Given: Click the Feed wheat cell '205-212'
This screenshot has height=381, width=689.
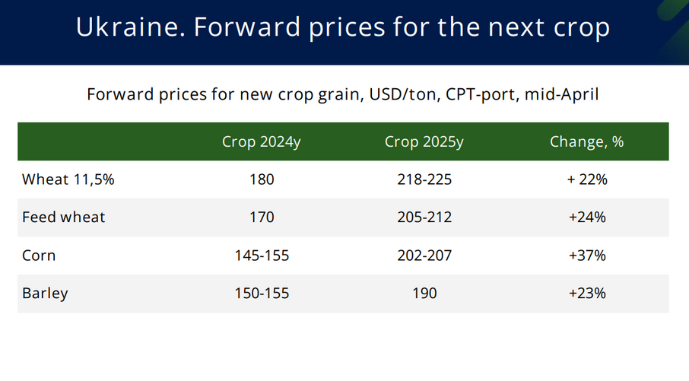Looking at the screenshot, I should pos(424,217).
